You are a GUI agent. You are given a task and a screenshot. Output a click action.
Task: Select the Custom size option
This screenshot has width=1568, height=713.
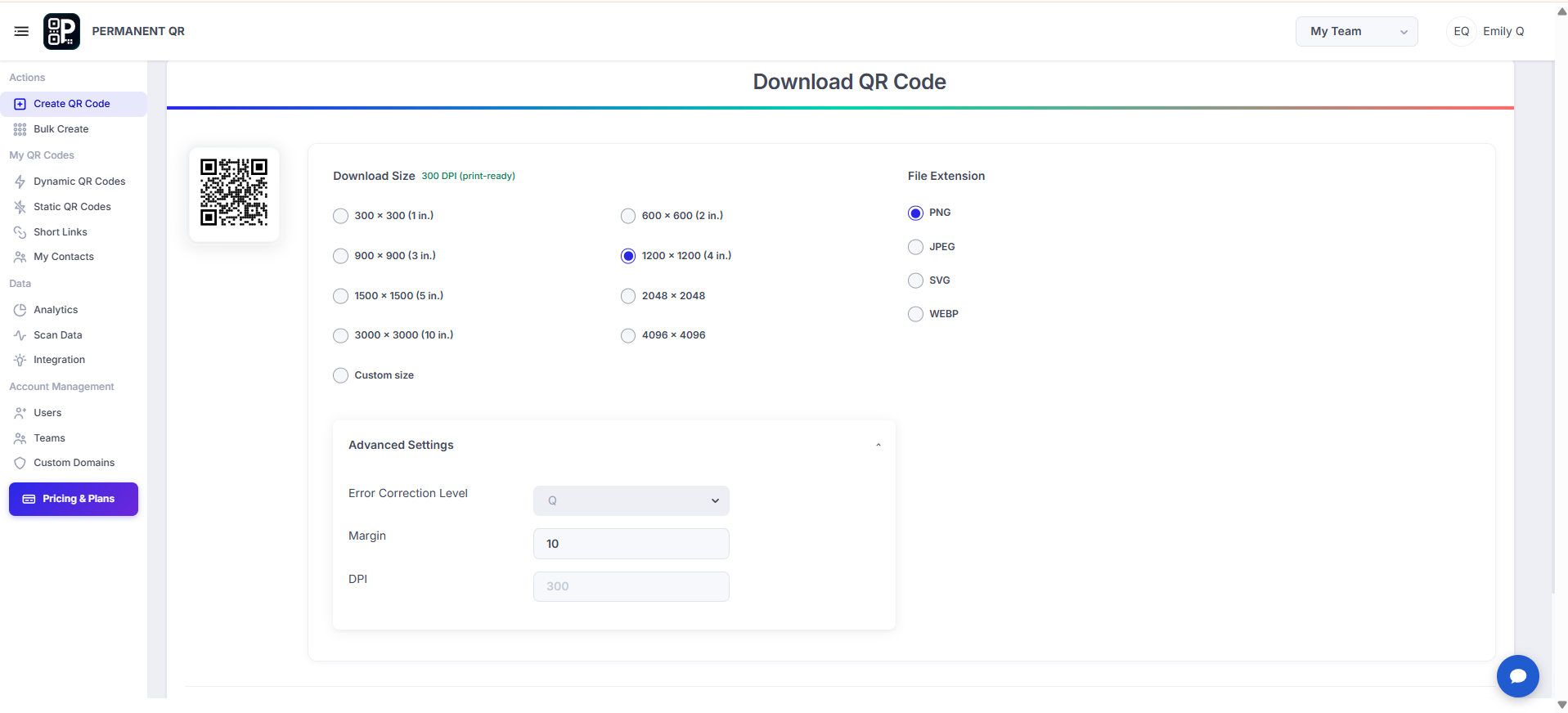[x=341, y=375]
